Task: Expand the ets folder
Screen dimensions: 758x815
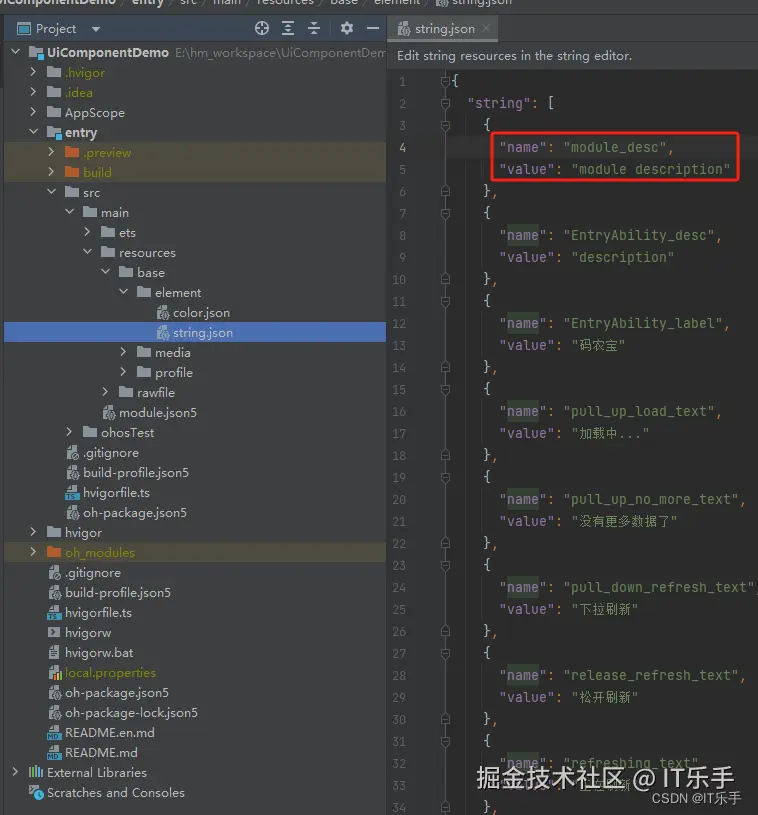Action: click(87, 231)
